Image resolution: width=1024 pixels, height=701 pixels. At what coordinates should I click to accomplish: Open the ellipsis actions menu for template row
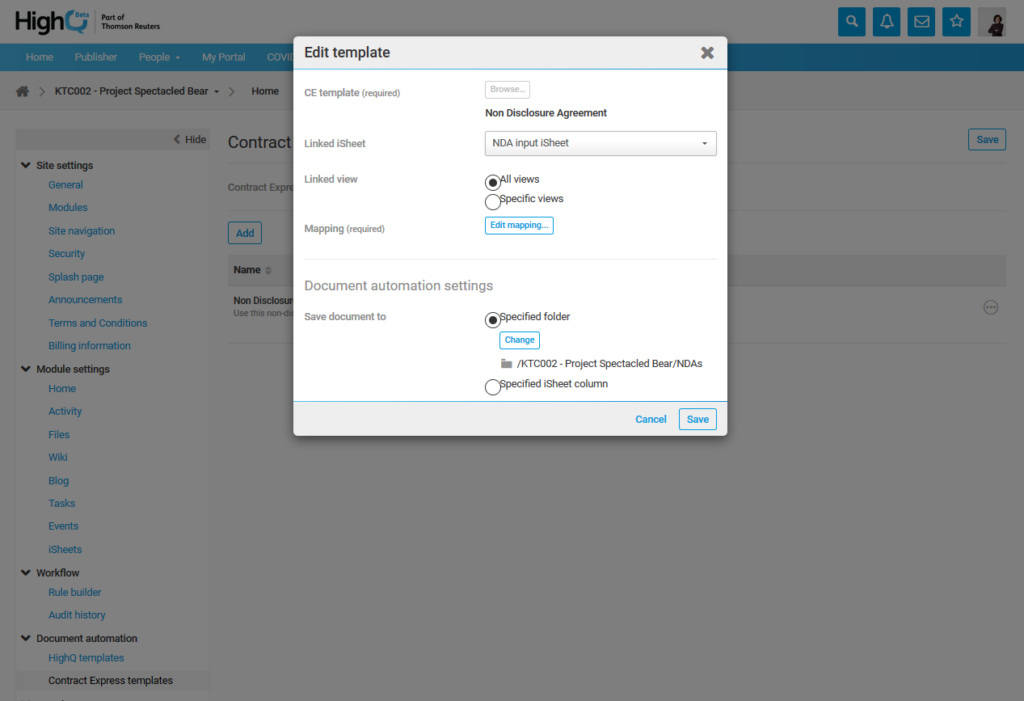[x=991, y=307]
